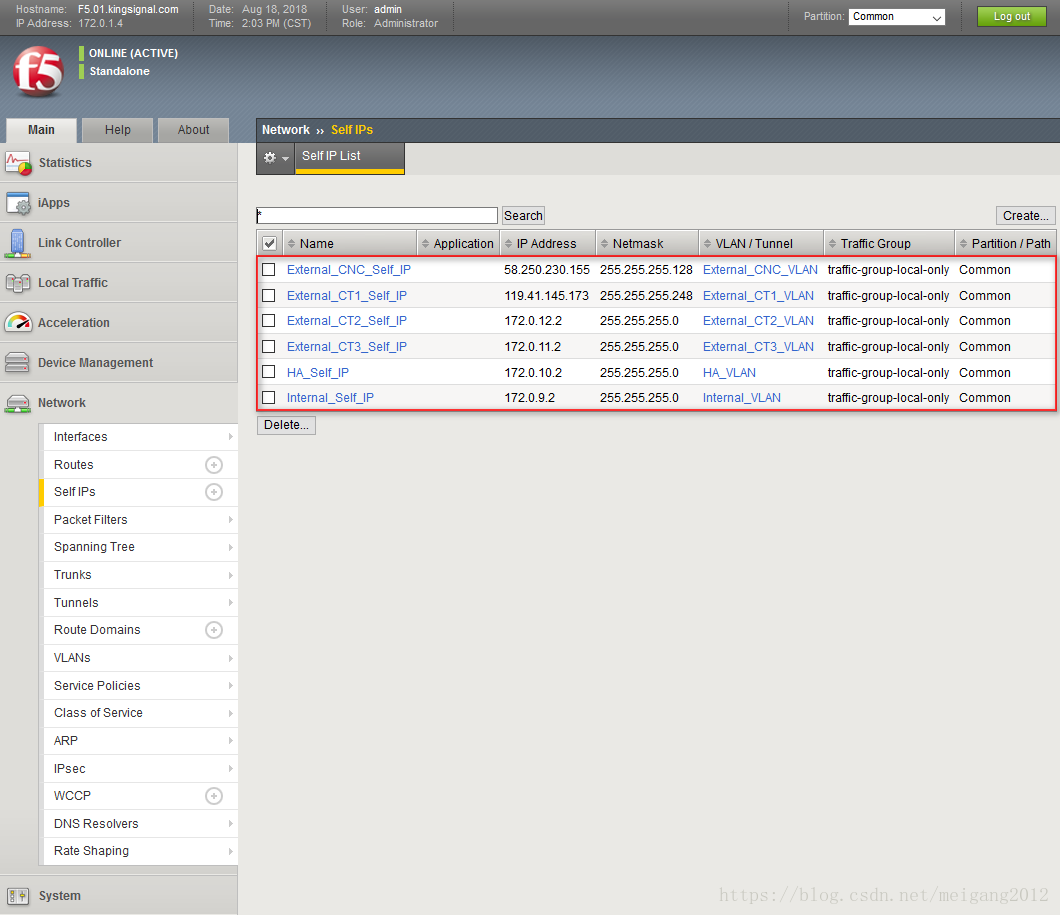
Task: Click the Create... button
Action: coord(1025,216)
